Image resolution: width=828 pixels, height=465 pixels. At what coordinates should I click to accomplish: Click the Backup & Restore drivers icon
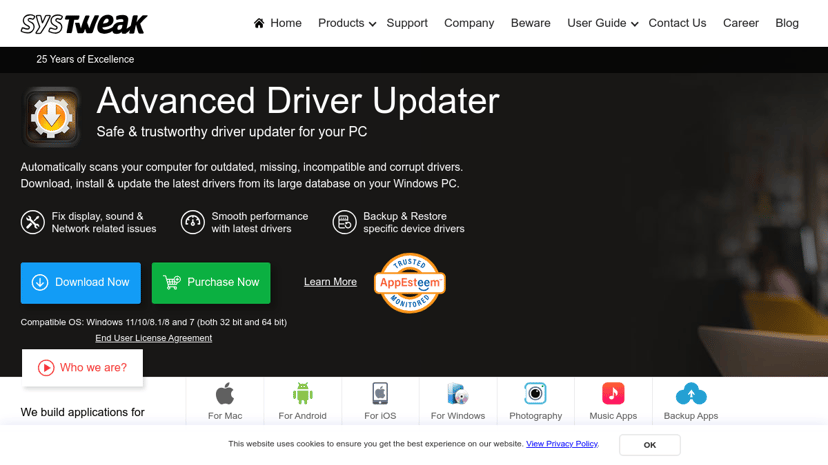click(344, 222)
